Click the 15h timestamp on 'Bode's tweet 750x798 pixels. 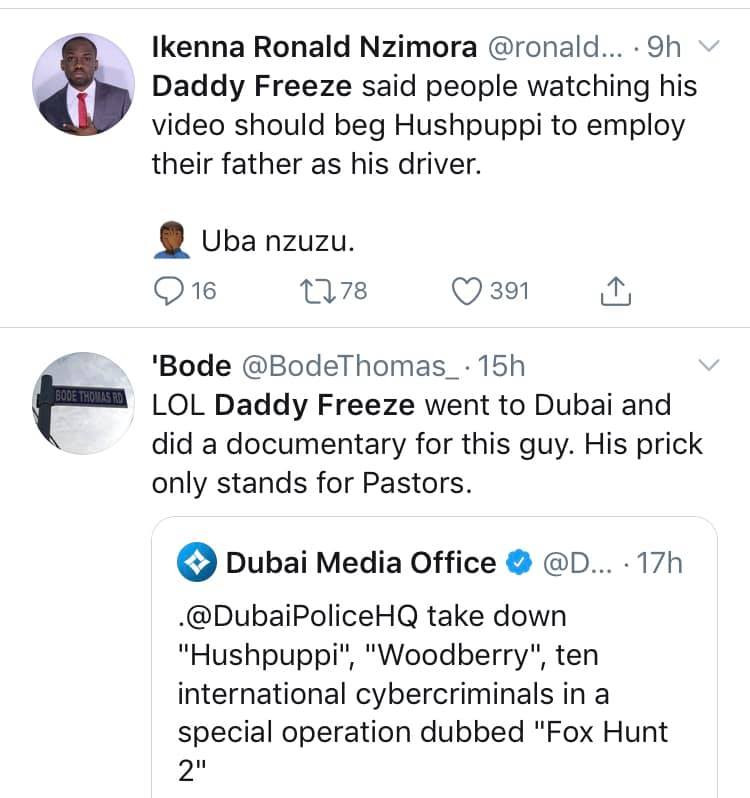[x=501, y=366]
